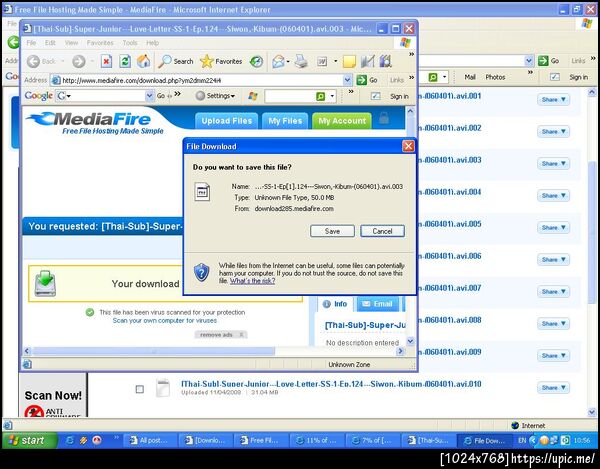Click Go button in background IE window
600x469 pixels.
pos(549,60)
